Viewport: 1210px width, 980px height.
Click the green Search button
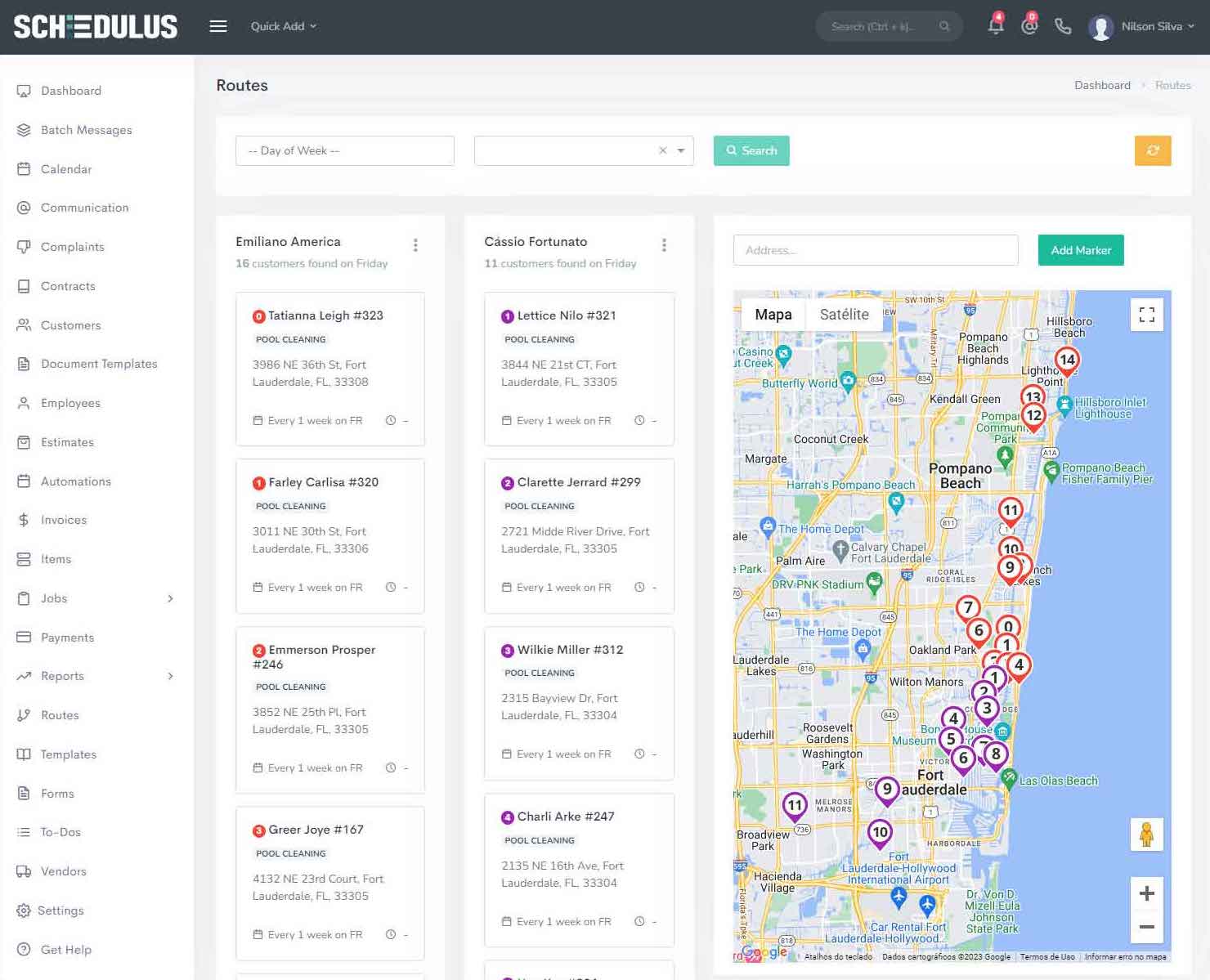point(751,150)
